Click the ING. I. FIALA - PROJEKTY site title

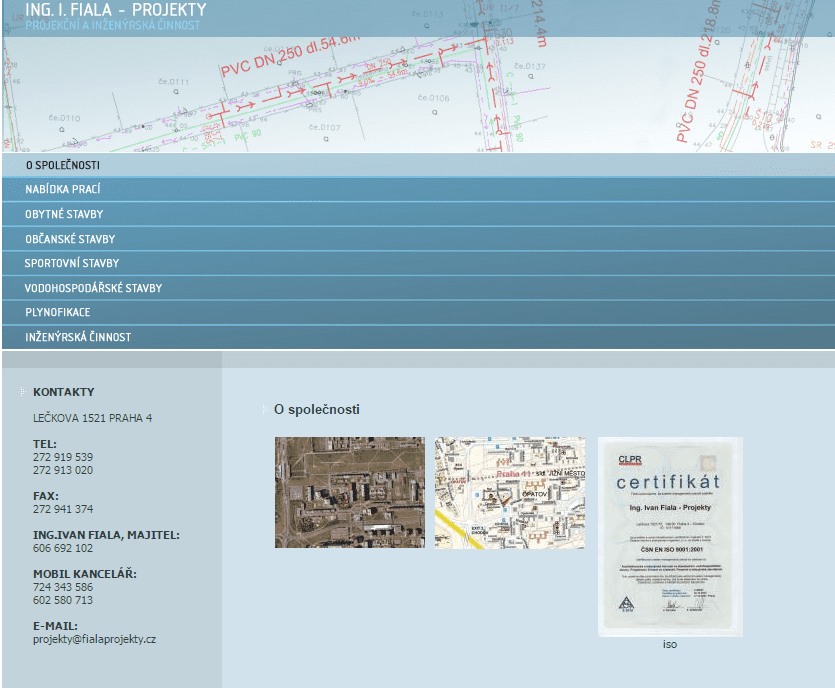coord(116,10)
